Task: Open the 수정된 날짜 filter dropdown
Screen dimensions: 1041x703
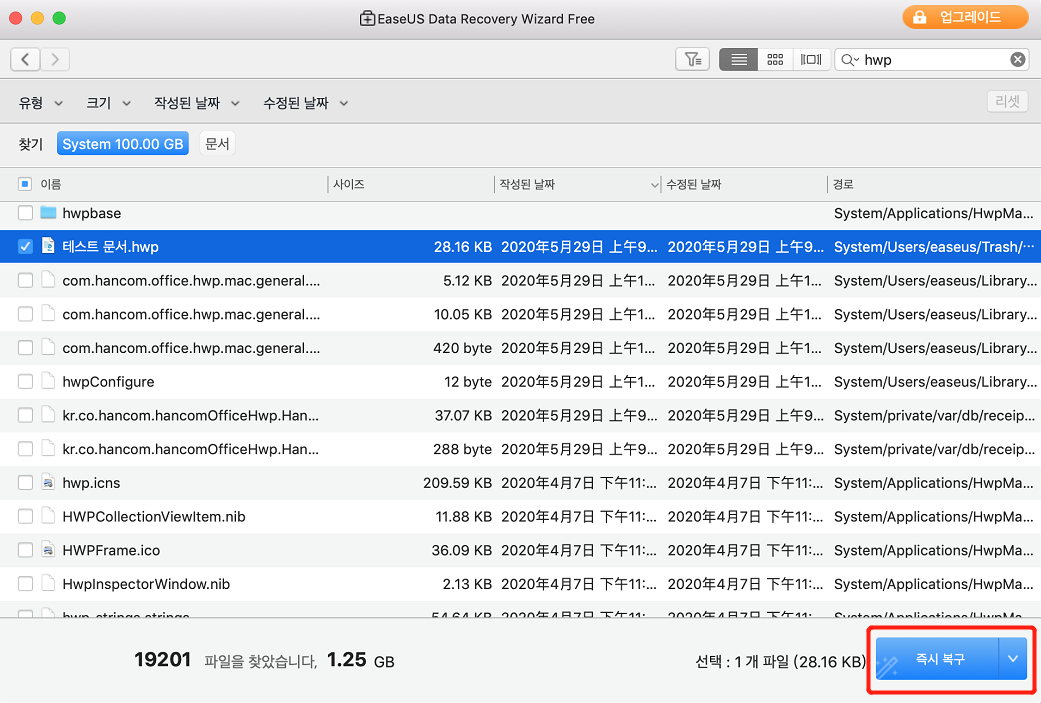Action: tap(305, 103)
